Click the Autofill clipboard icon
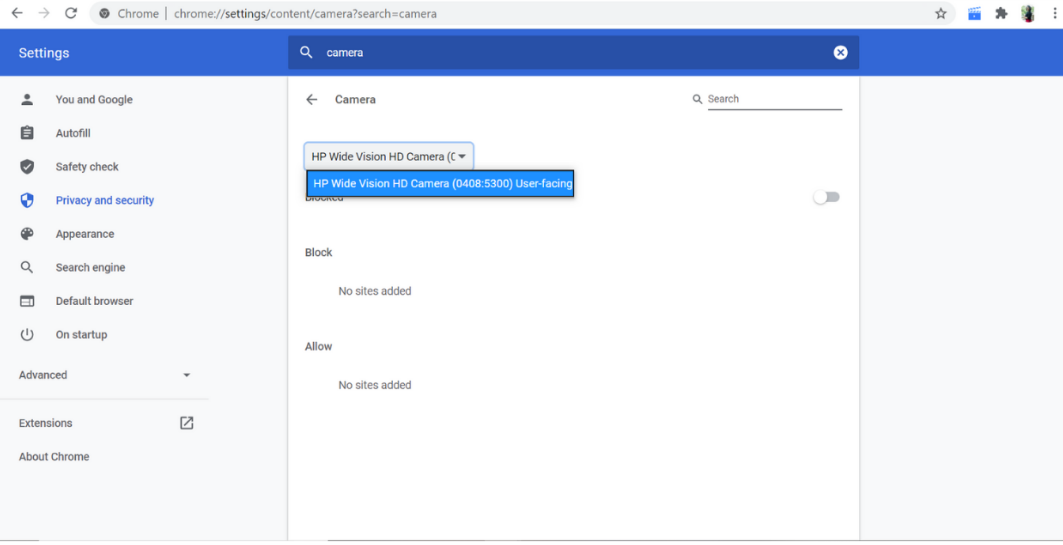Screen dimensions: 1063x545 27,133
